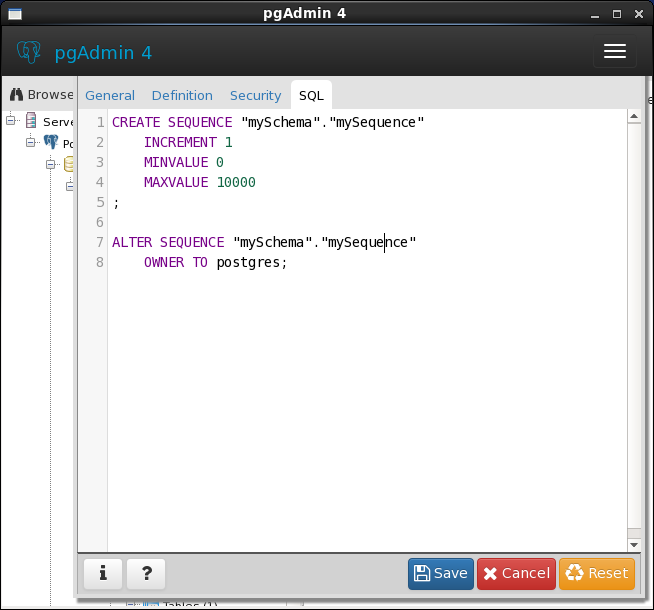This screenshot has width=654, height=610.
Task: Click scrollbar down arrow in SQL editor
Action: [x=633, y=544]
